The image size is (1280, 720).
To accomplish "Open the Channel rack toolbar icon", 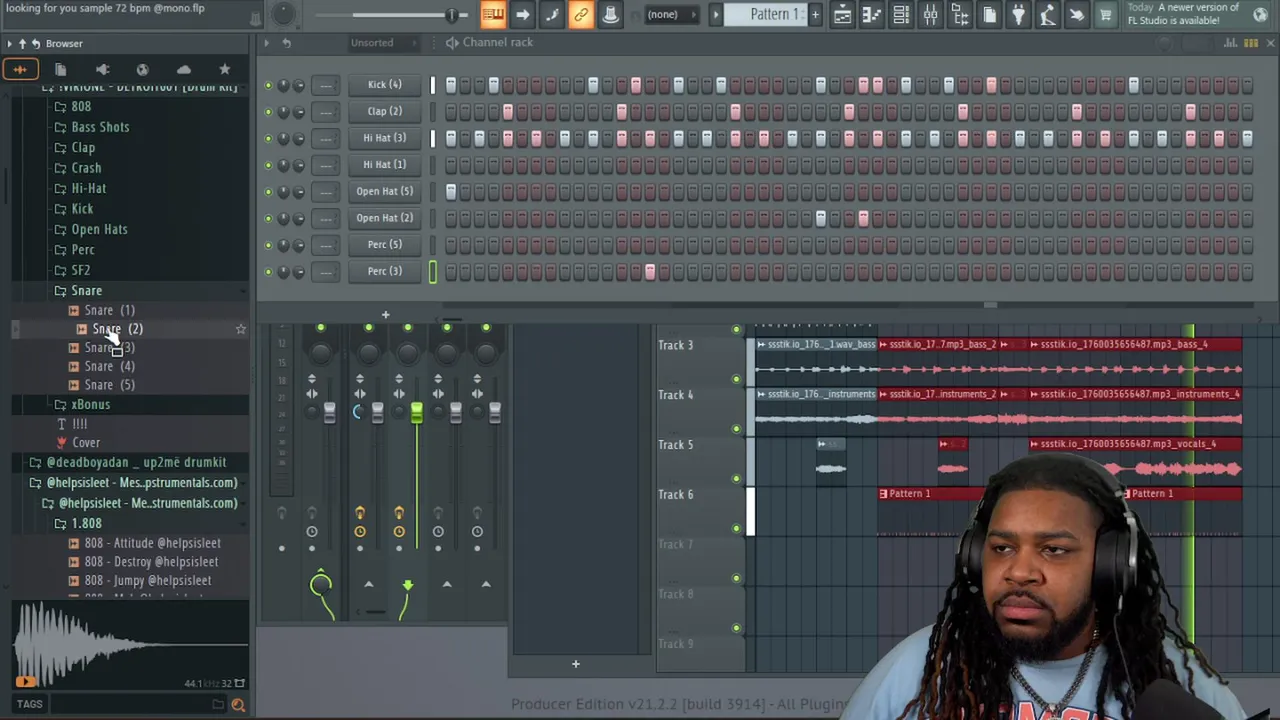I will [x=901, y=14].
